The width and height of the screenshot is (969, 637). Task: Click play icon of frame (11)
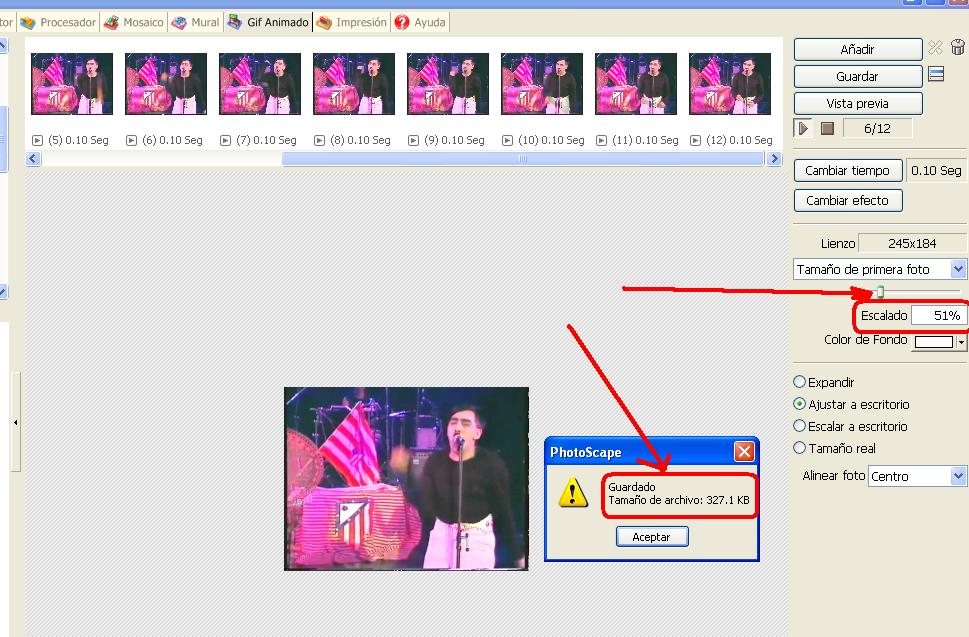[601, 140]
